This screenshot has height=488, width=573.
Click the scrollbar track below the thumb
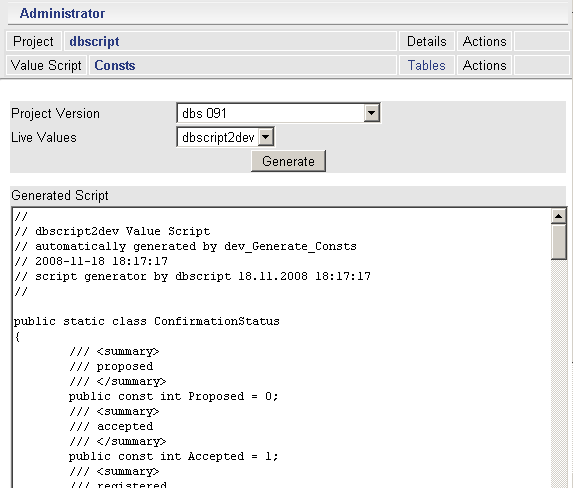point(558,373)
